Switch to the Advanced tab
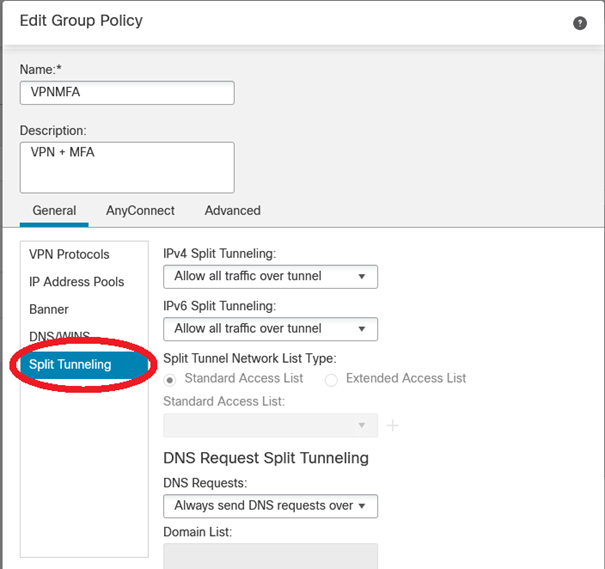This screenshot has height=569, width=605. [x=233, y=211]
